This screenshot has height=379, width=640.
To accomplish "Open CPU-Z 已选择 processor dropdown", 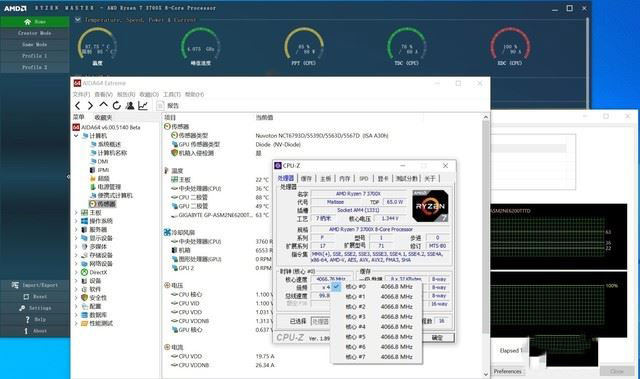I will pyautogui.click(x=321, y=321).
